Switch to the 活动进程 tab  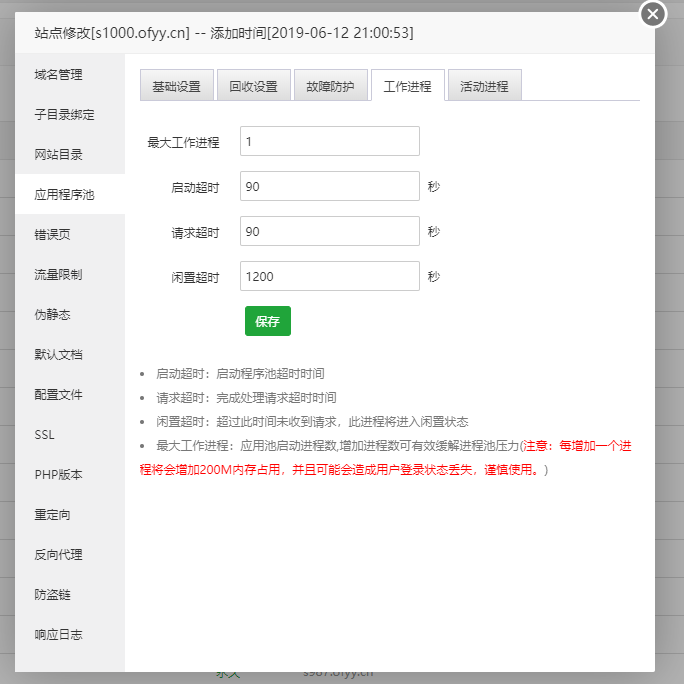pos(485,86)
